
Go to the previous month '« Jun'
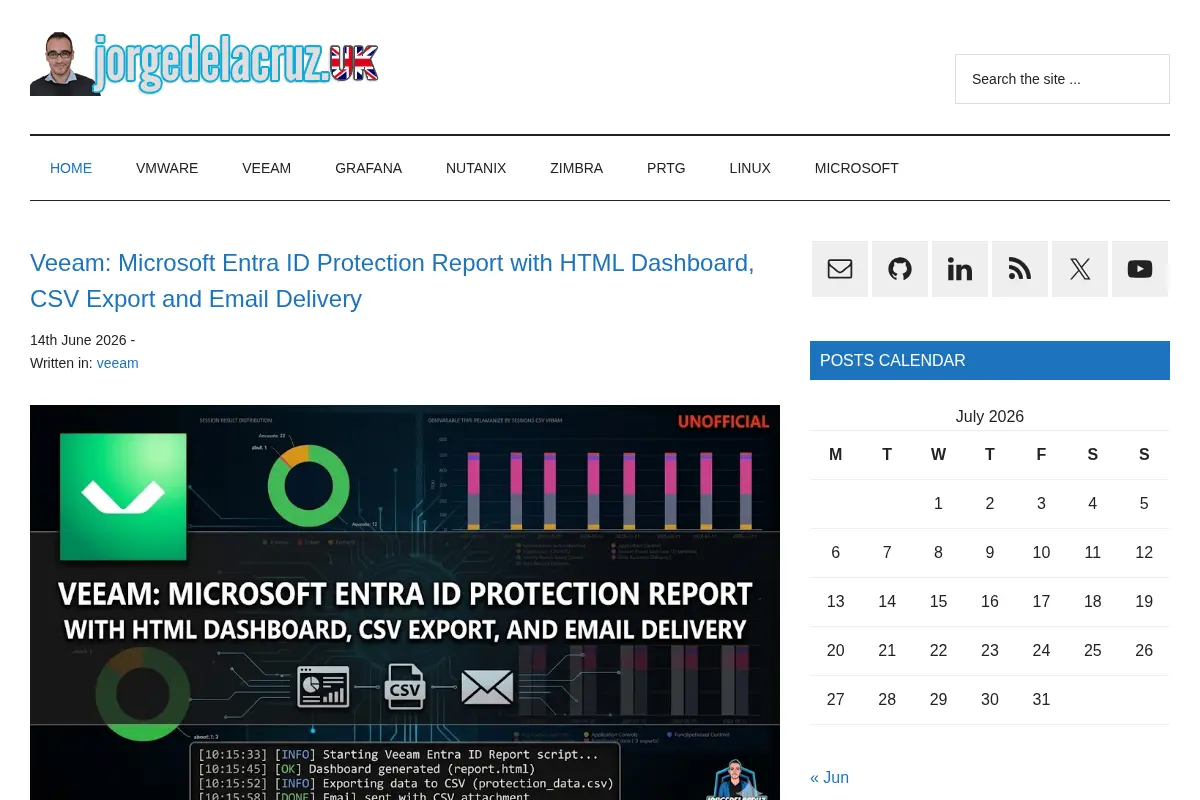pos(829,777)
